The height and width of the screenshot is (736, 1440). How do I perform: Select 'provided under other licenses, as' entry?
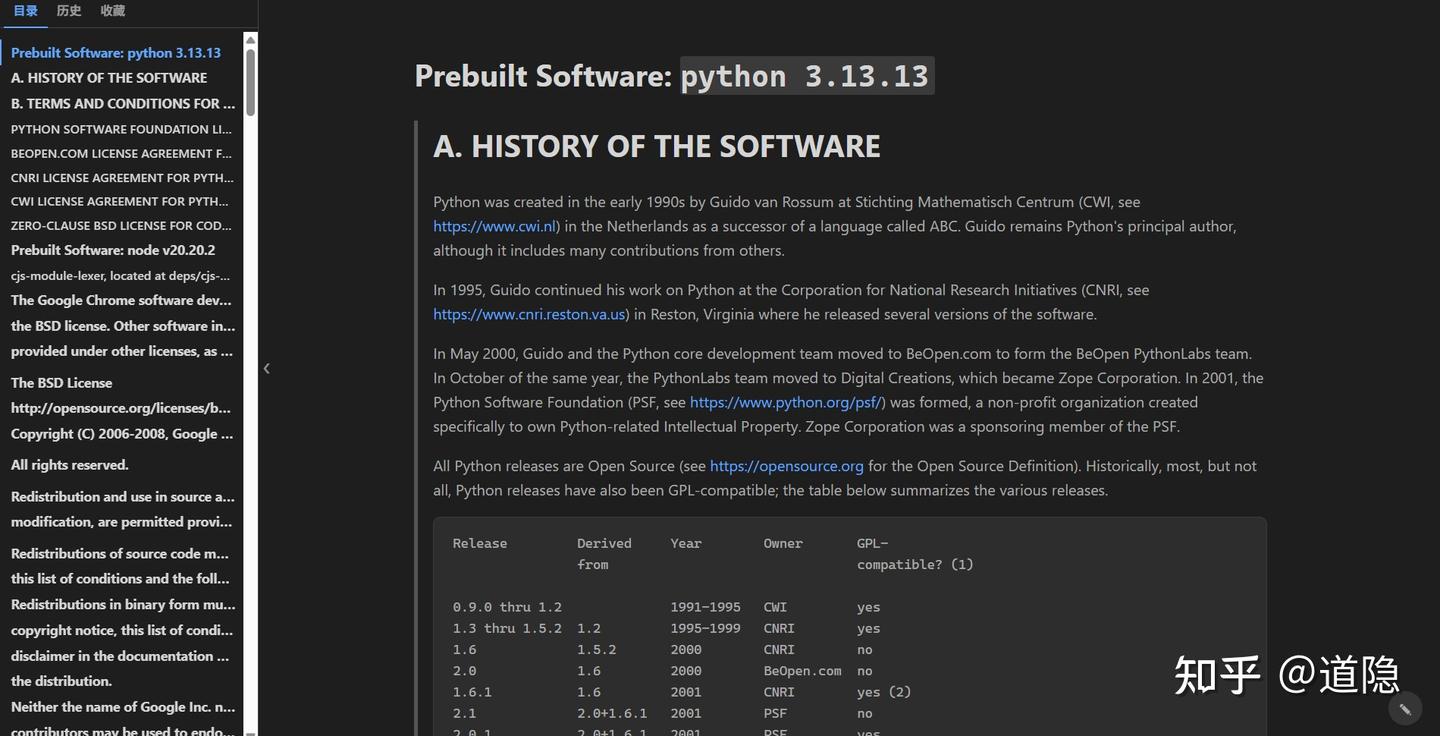coord(122,351)
